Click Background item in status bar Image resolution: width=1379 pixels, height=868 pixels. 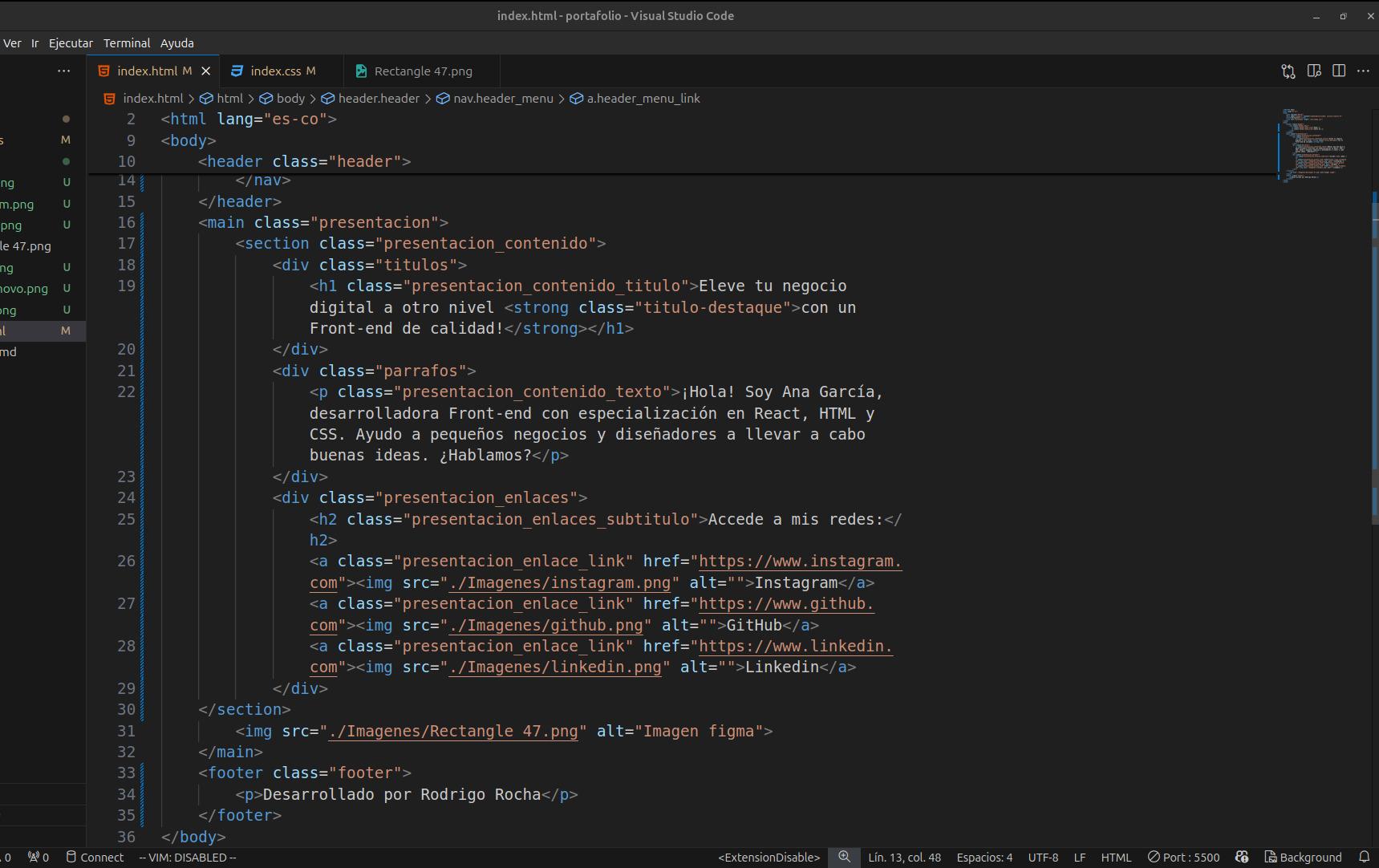point(1303,857)
